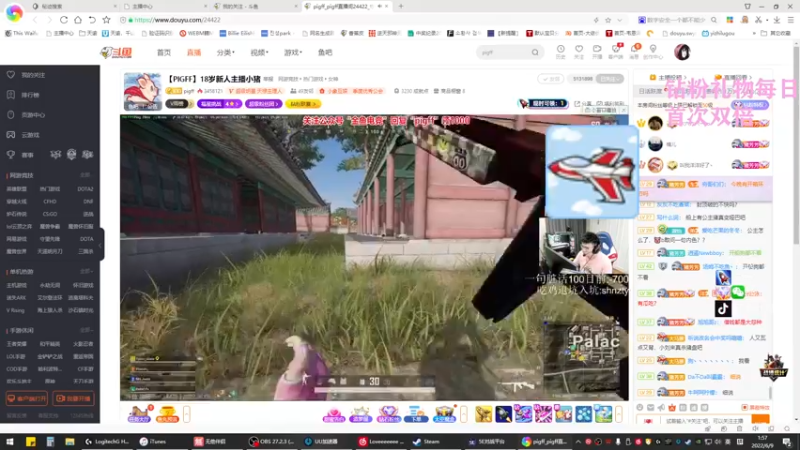Open 排行榜 in the left sidebar
This screenshot has width=800, height=450.
point(30,95)
